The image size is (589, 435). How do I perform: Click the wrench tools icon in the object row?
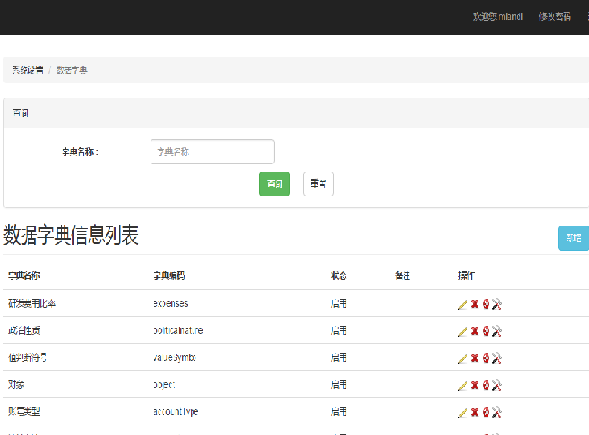click(497, 385)
